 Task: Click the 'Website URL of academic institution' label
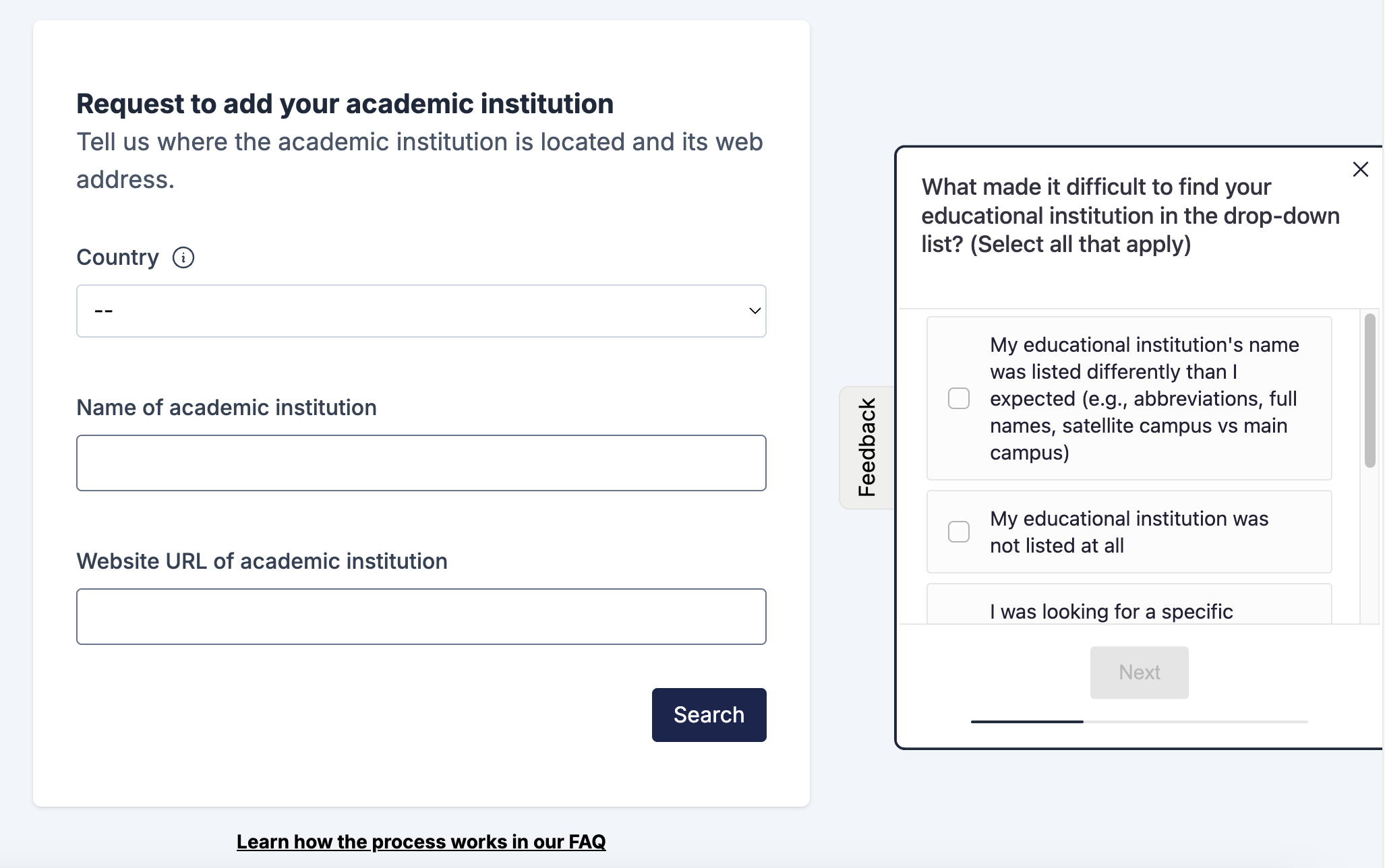(262, 561)
